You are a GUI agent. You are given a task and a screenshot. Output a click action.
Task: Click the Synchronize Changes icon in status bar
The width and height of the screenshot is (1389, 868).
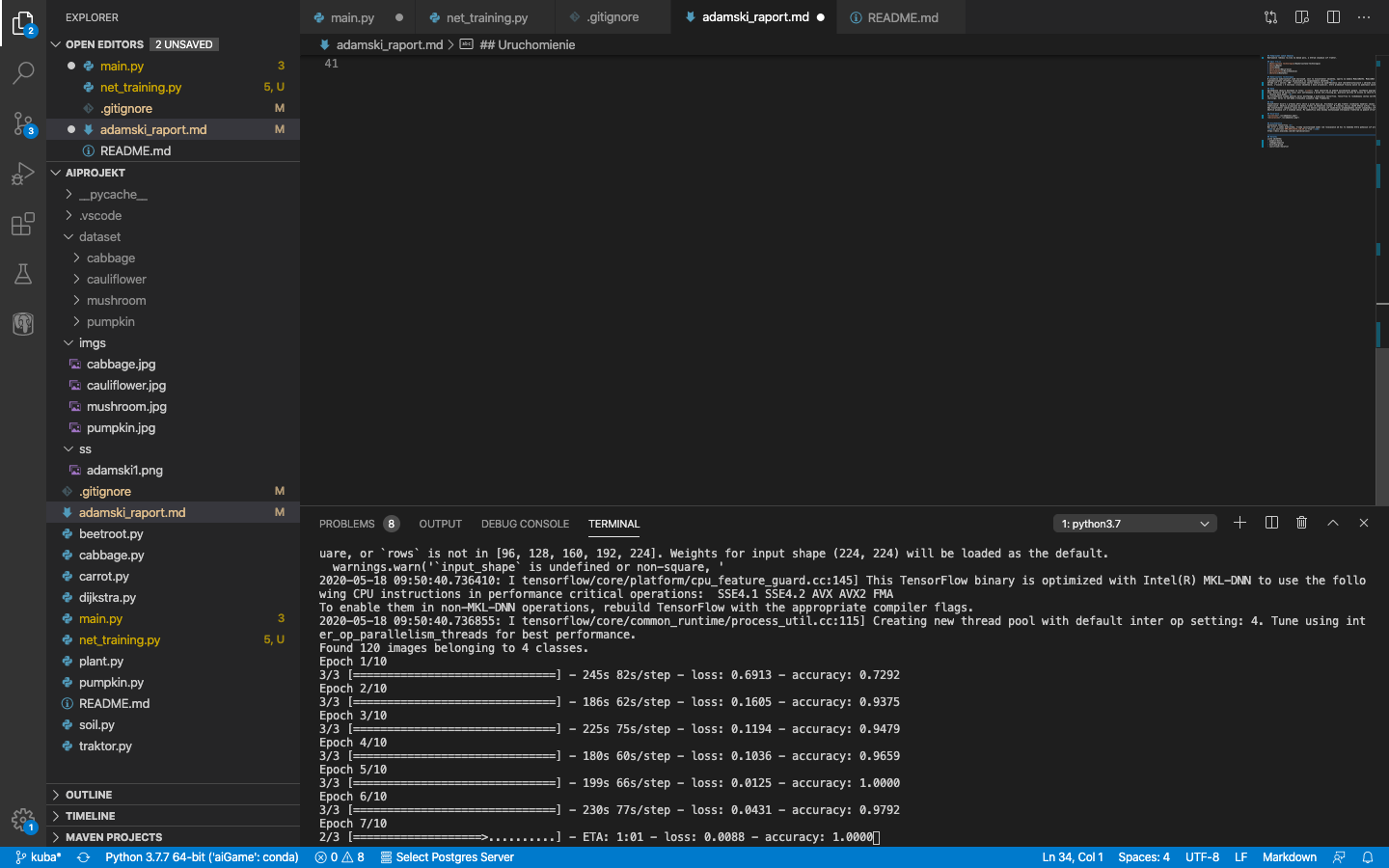(84, 857)
